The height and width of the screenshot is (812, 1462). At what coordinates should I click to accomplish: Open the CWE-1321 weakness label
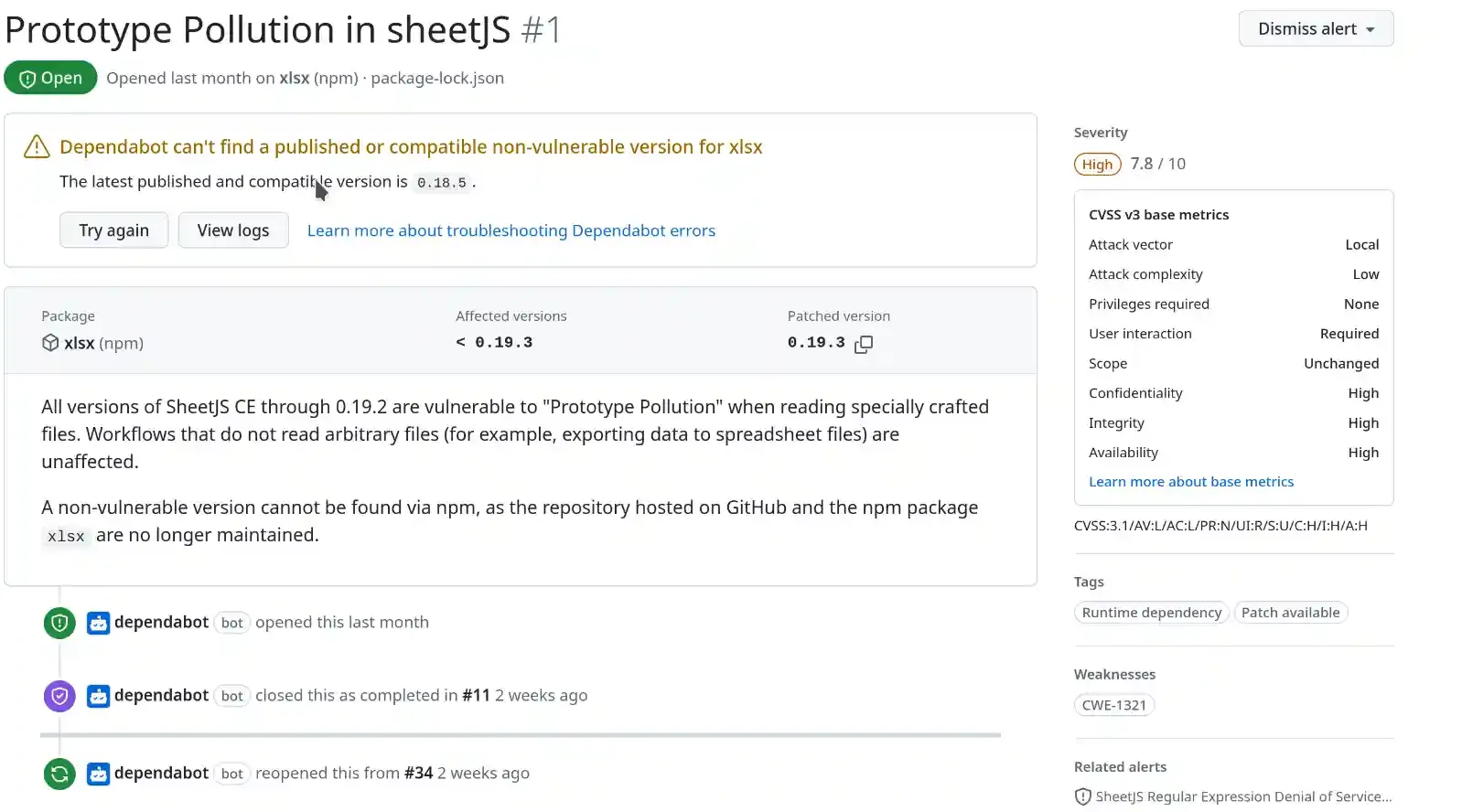pos(1113,705)
